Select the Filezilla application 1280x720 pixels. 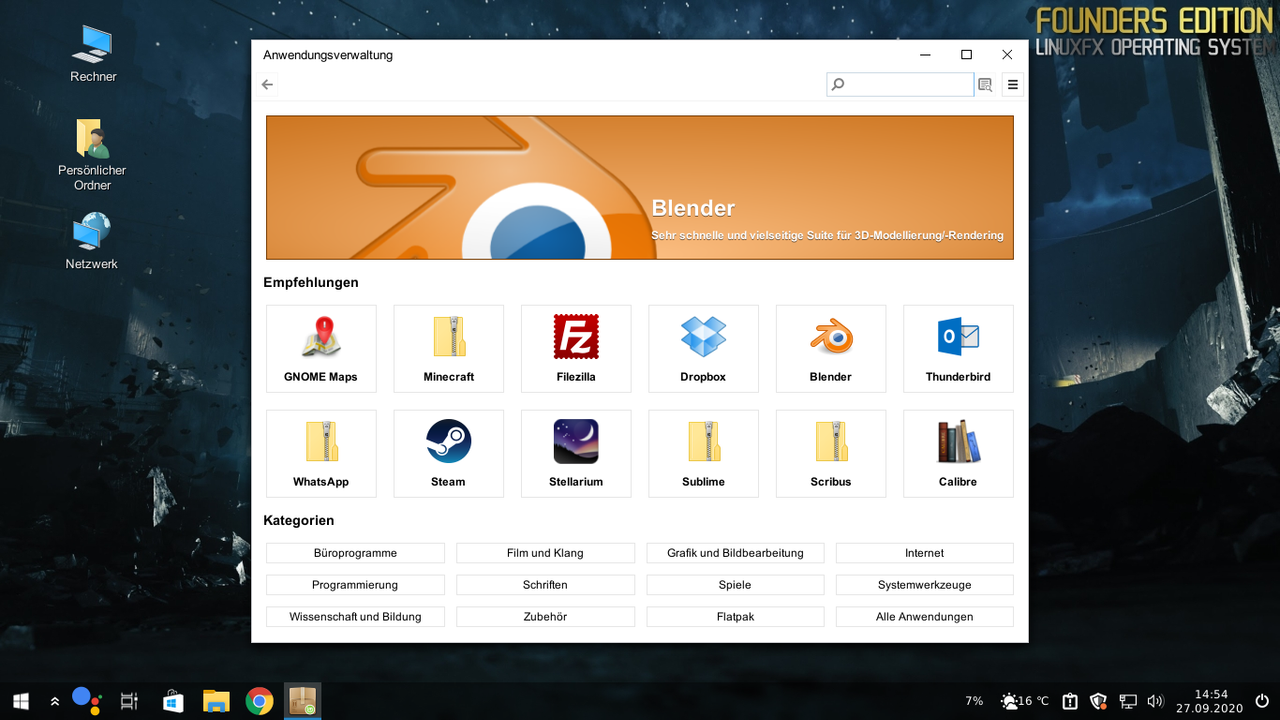(x=576, y=349)
